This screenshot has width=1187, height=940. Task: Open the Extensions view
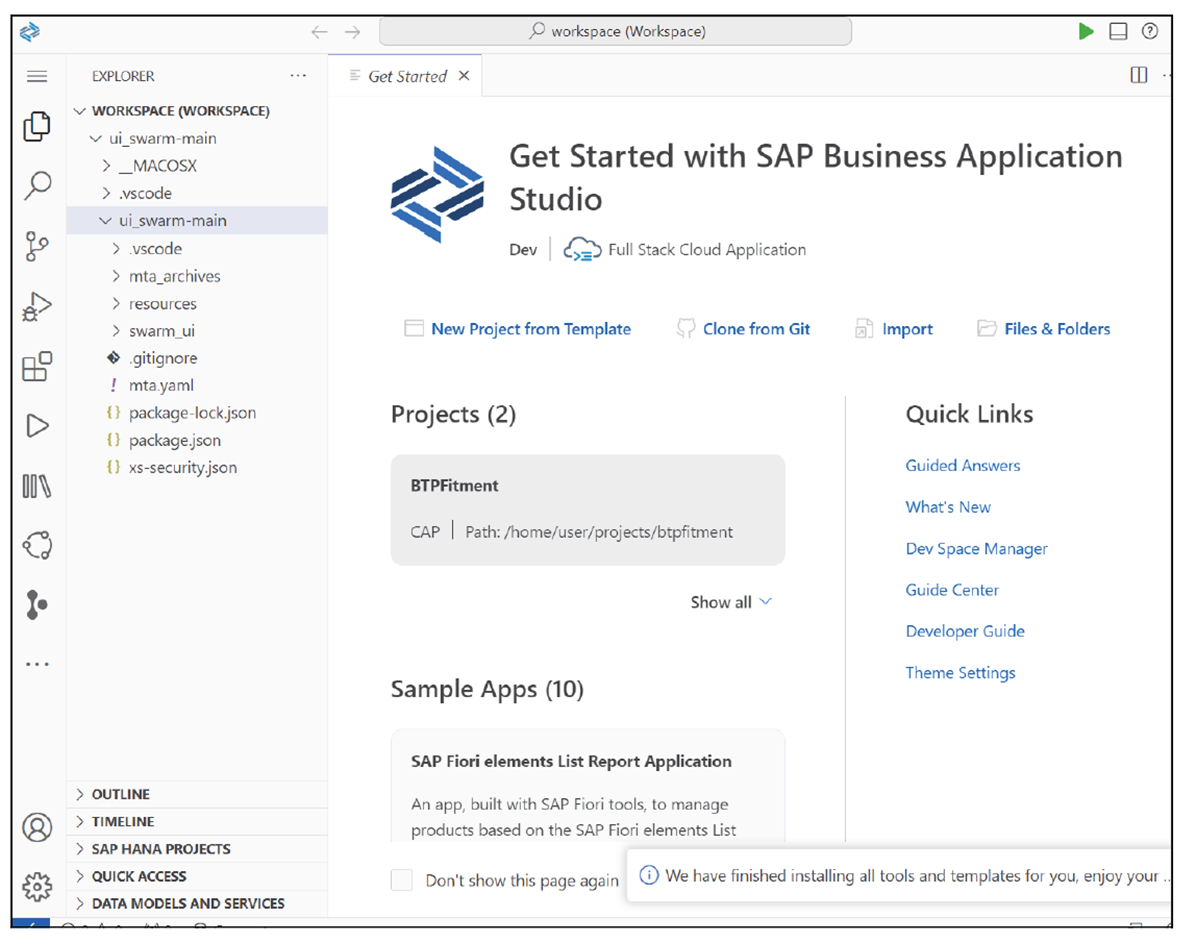coord(37,367)
